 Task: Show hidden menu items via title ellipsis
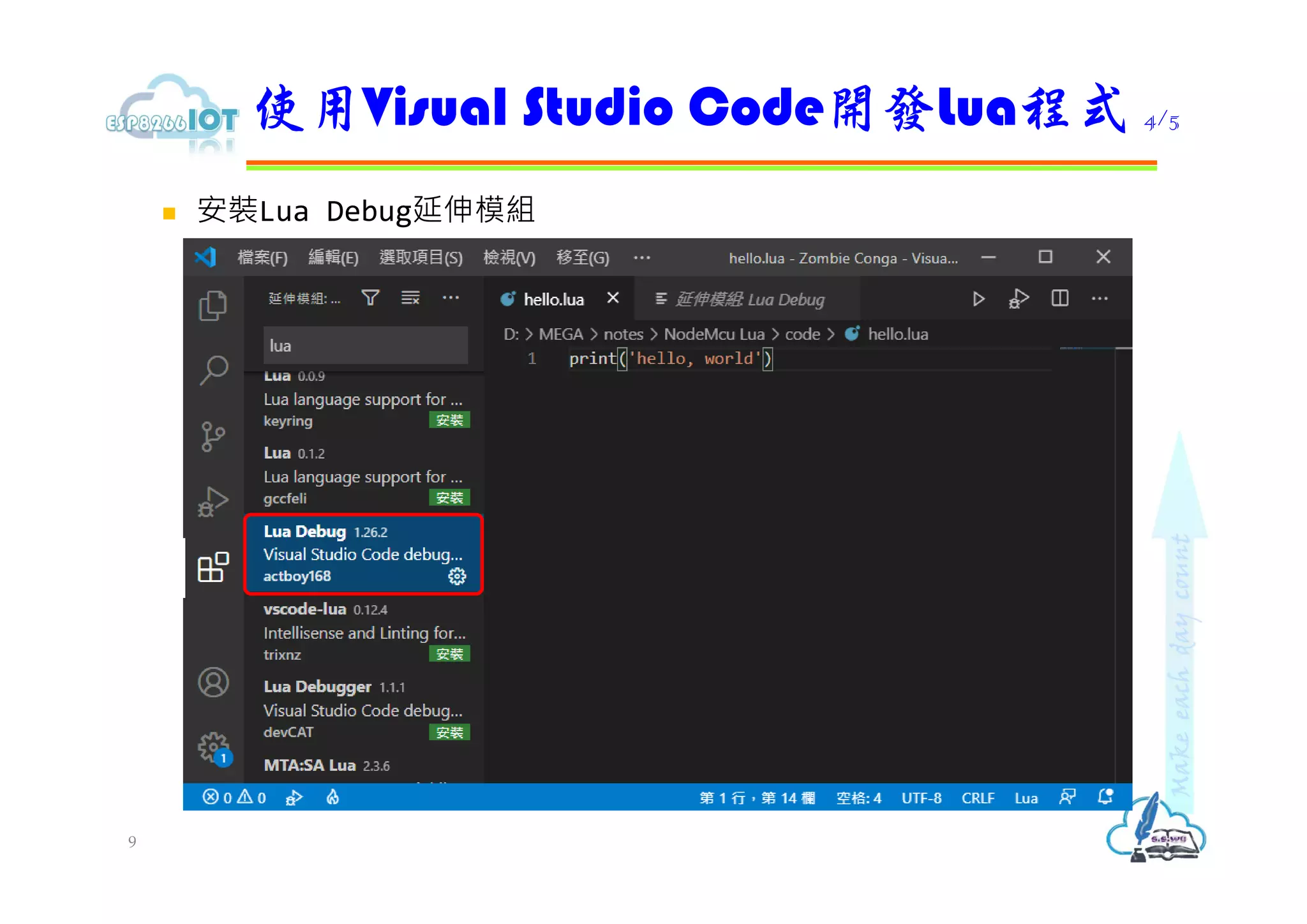click(x=641, y=258)
